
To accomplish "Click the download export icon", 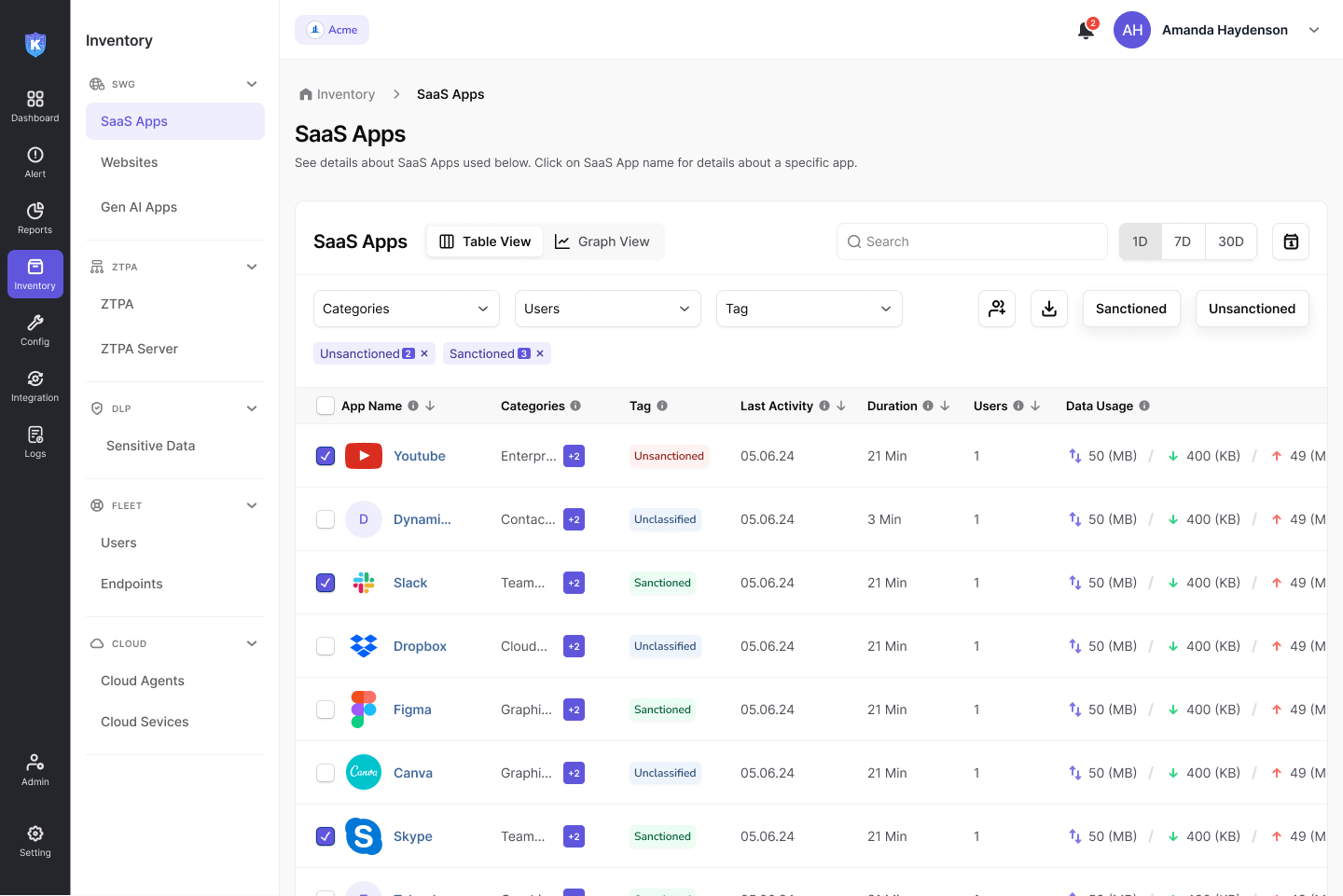I will (1049, 309).
